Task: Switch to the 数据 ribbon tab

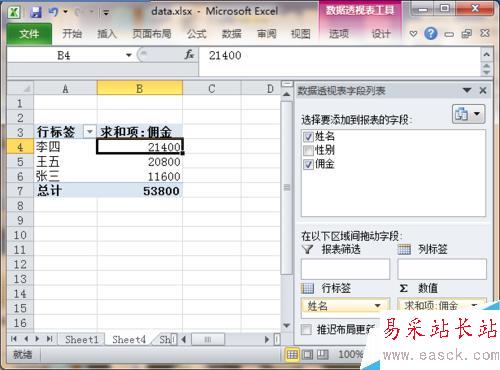Action: pos(232,34)
